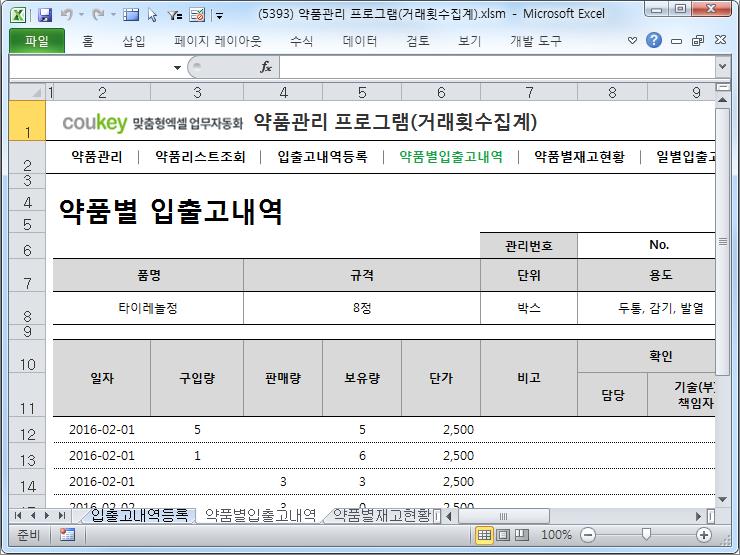Minimize the ribbon with the heart-shaped caret icon
Image resolution: width=740 pixels, height=555 pixels.
pyautogui.click(x=632, y=41)
